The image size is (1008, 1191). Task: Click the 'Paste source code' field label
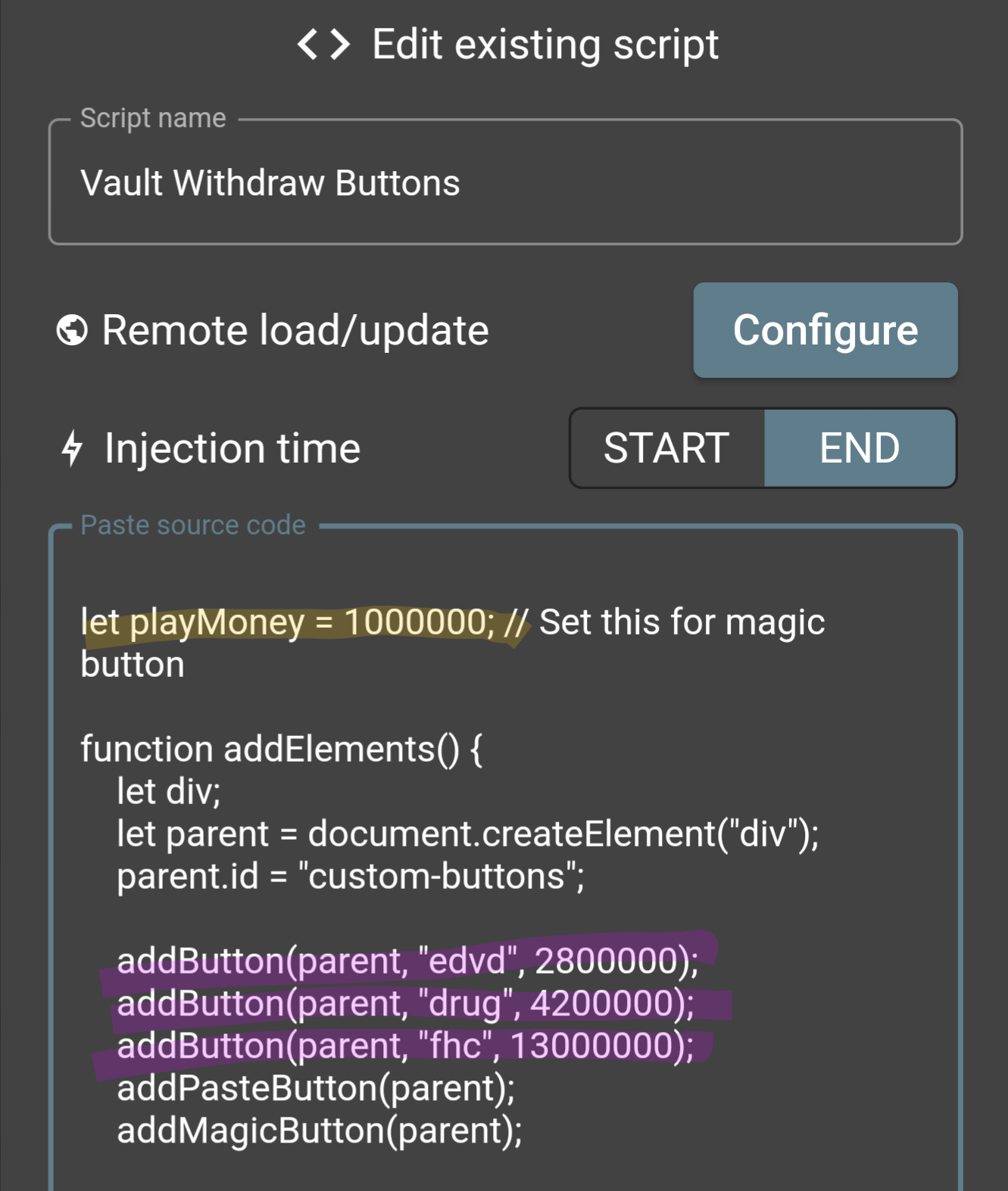tap(193, 525)
